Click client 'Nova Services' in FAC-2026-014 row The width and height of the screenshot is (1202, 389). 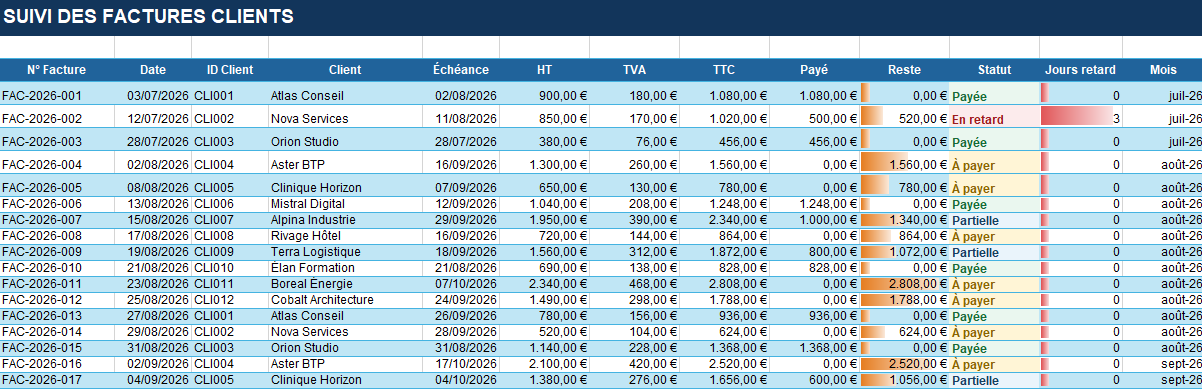coord(345,332)
